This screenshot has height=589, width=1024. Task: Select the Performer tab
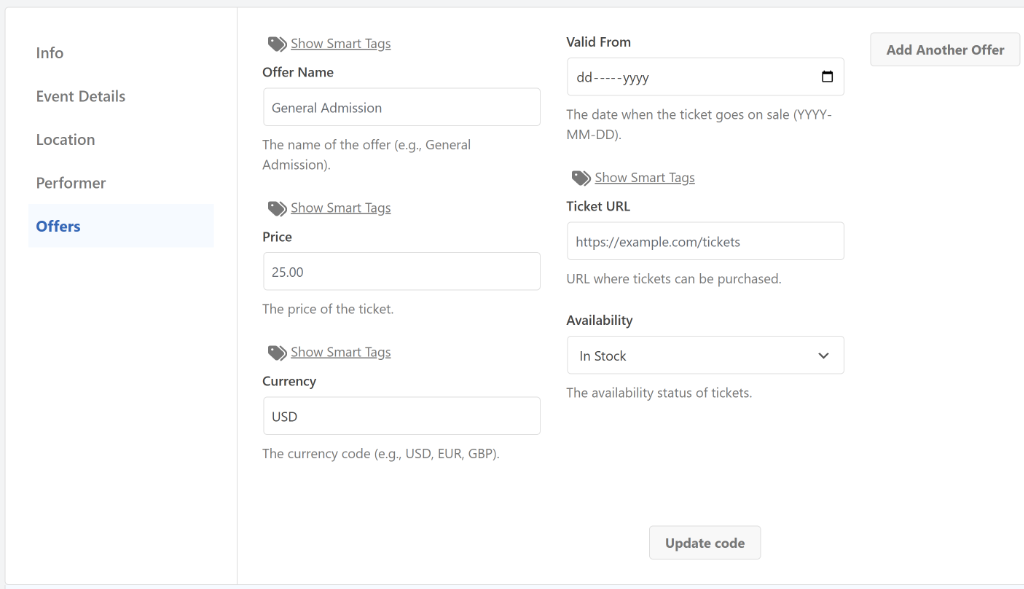pyautogui.click(x=71, y=183)
